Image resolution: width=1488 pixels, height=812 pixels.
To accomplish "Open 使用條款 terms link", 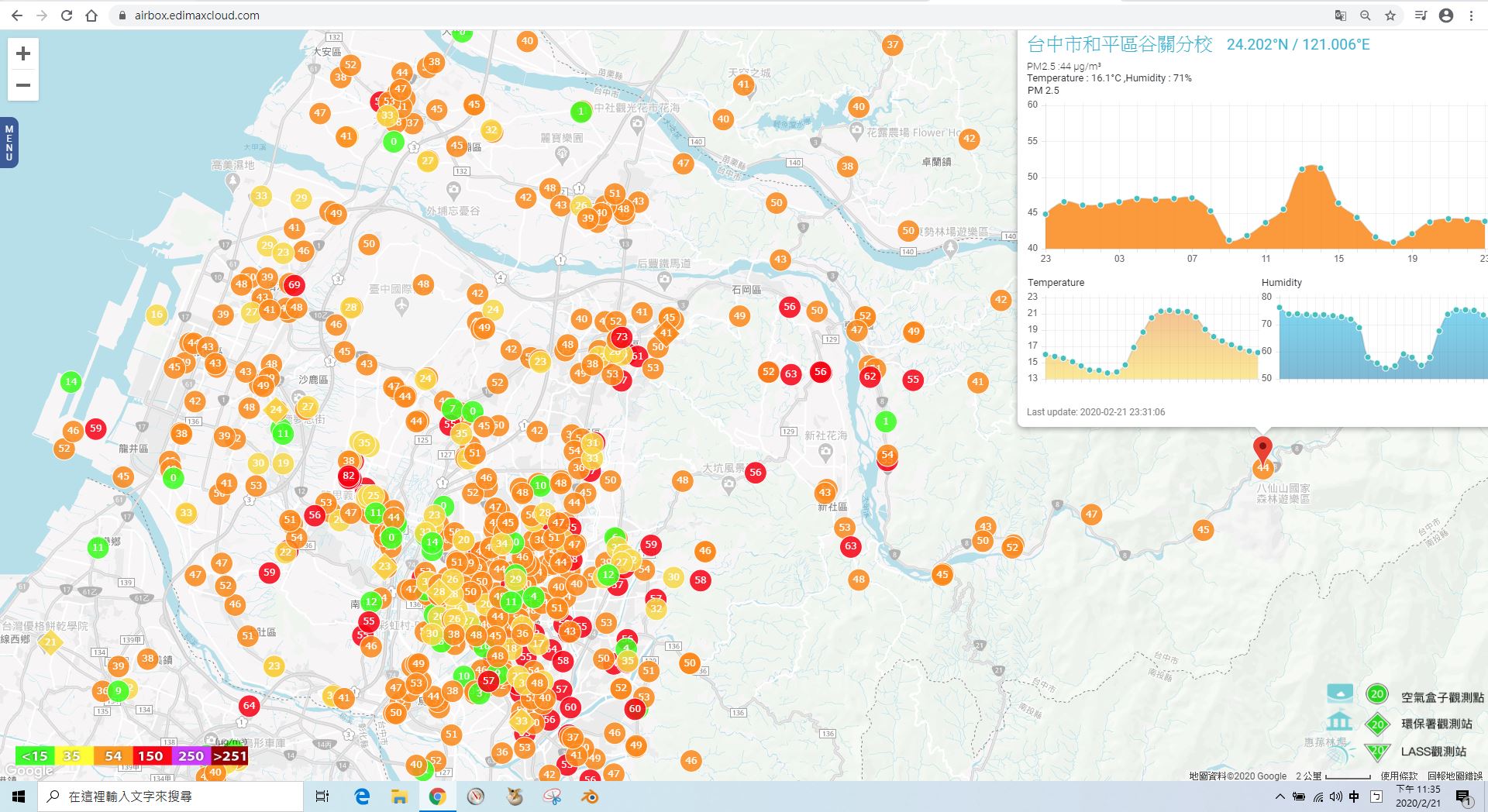I will pyautogui.click(x=1398, y=776).
